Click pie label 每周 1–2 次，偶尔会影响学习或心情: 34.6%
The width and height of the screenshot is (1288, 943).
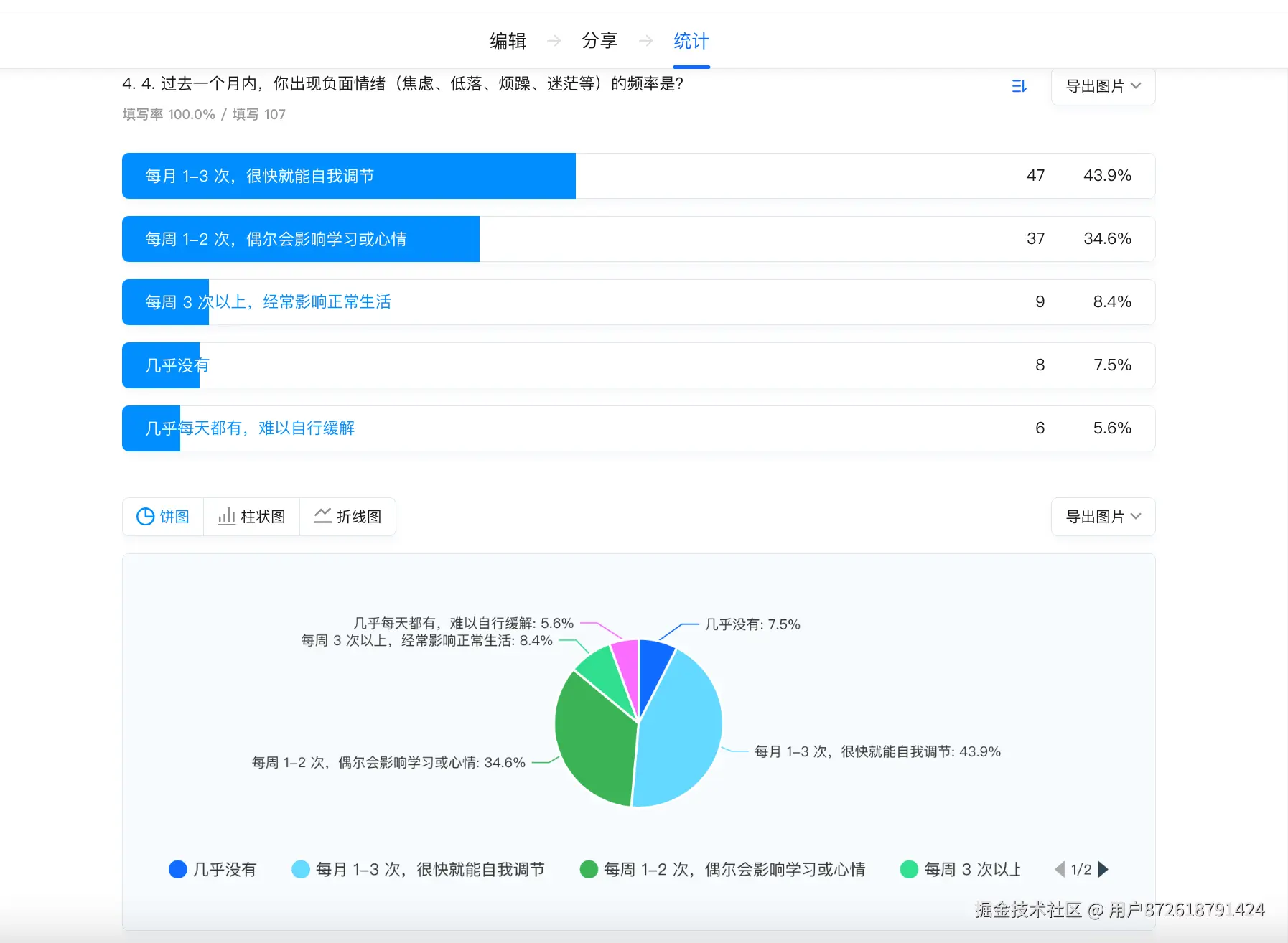388,762
